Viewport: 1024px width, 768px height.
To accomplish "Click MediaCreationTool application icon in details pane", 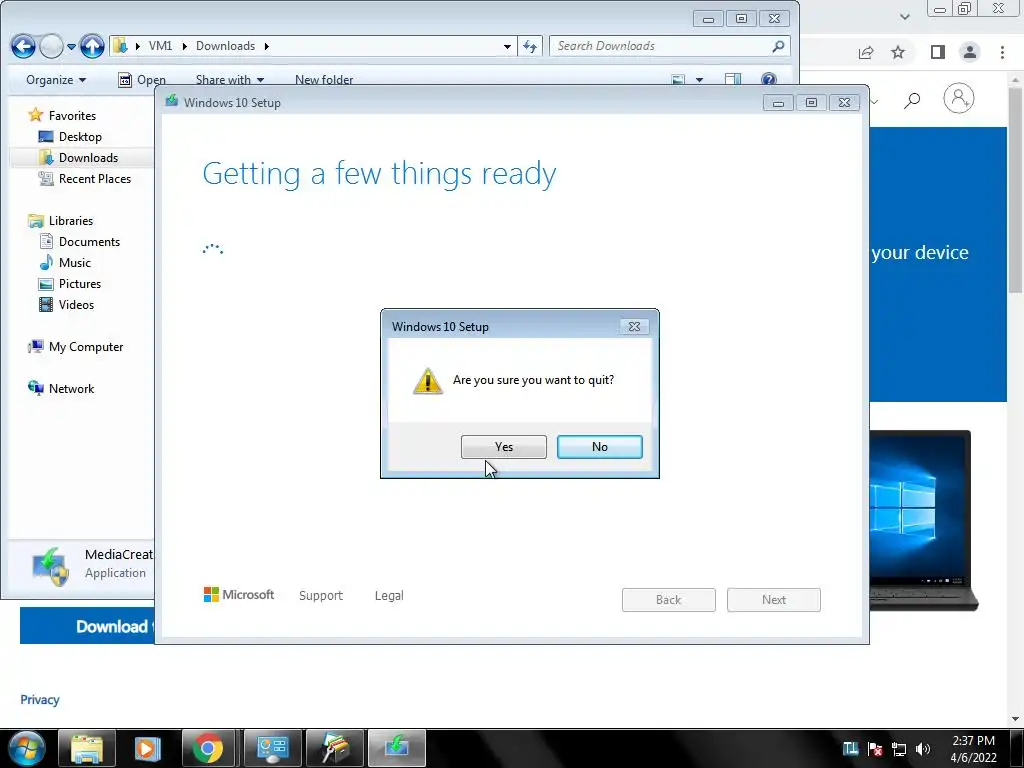I will tap(51, 566).
